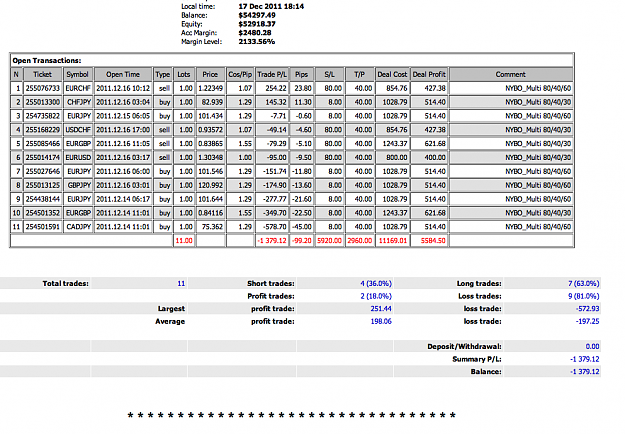Viewport: 625px width, 434px height.
Task: Click the Comment column header
Action: click(x=511, y=74)
